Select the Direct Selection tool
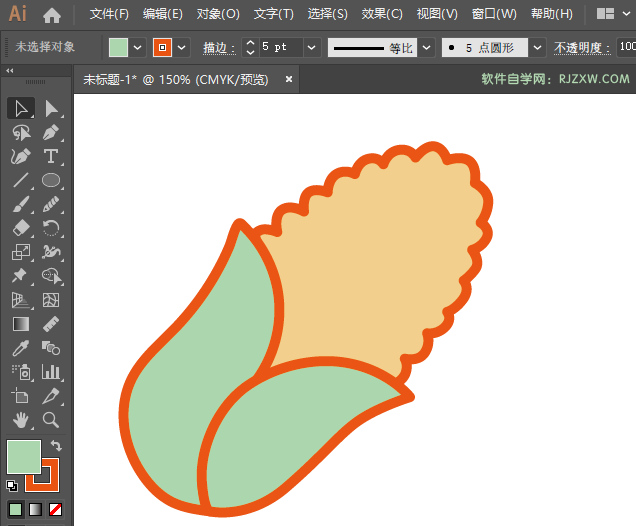The image size is (636, 526). pyautogui.click(x=51, y=108)
